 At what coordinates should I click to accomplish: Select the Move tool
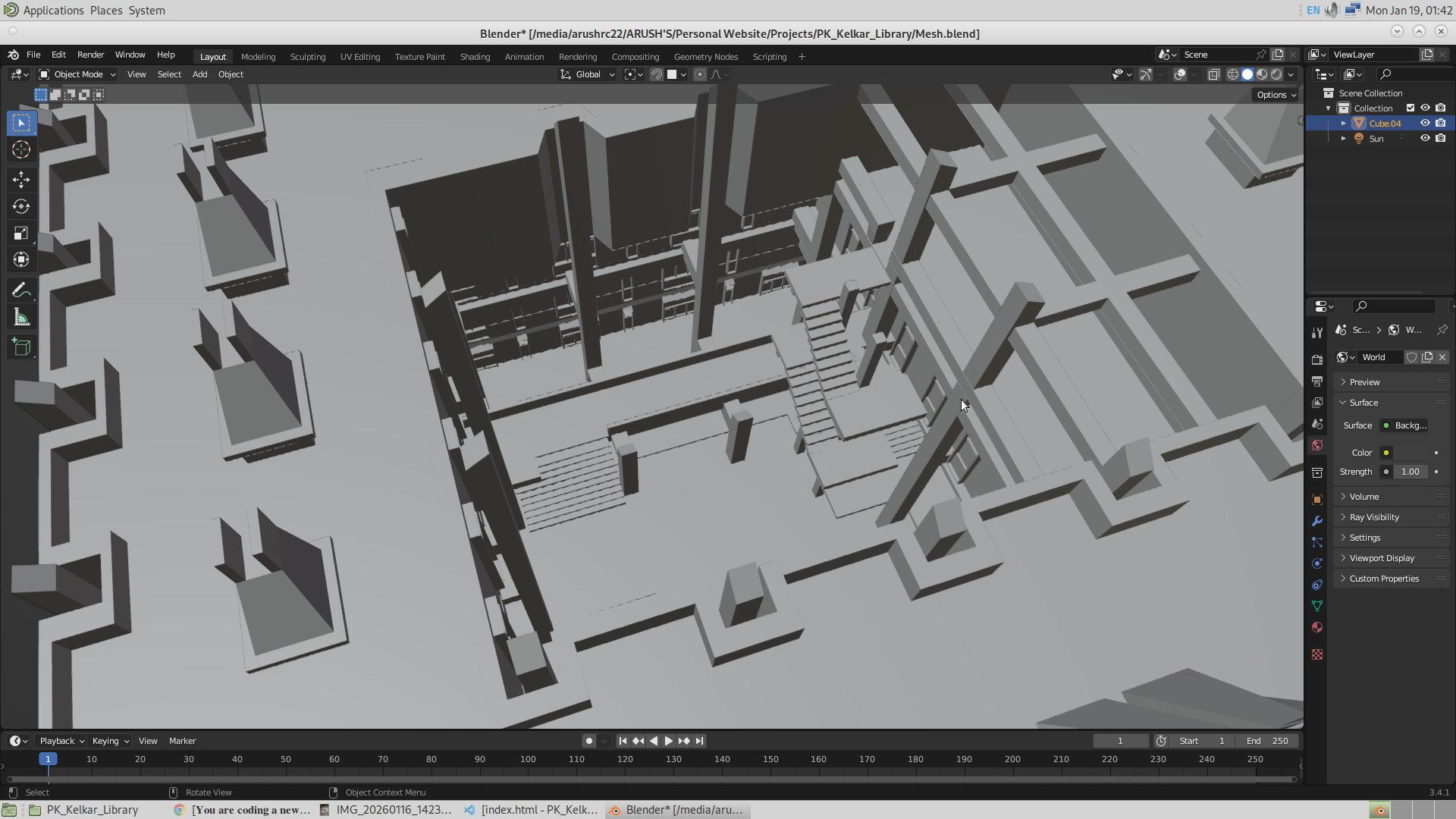click(x=21, y=179)
